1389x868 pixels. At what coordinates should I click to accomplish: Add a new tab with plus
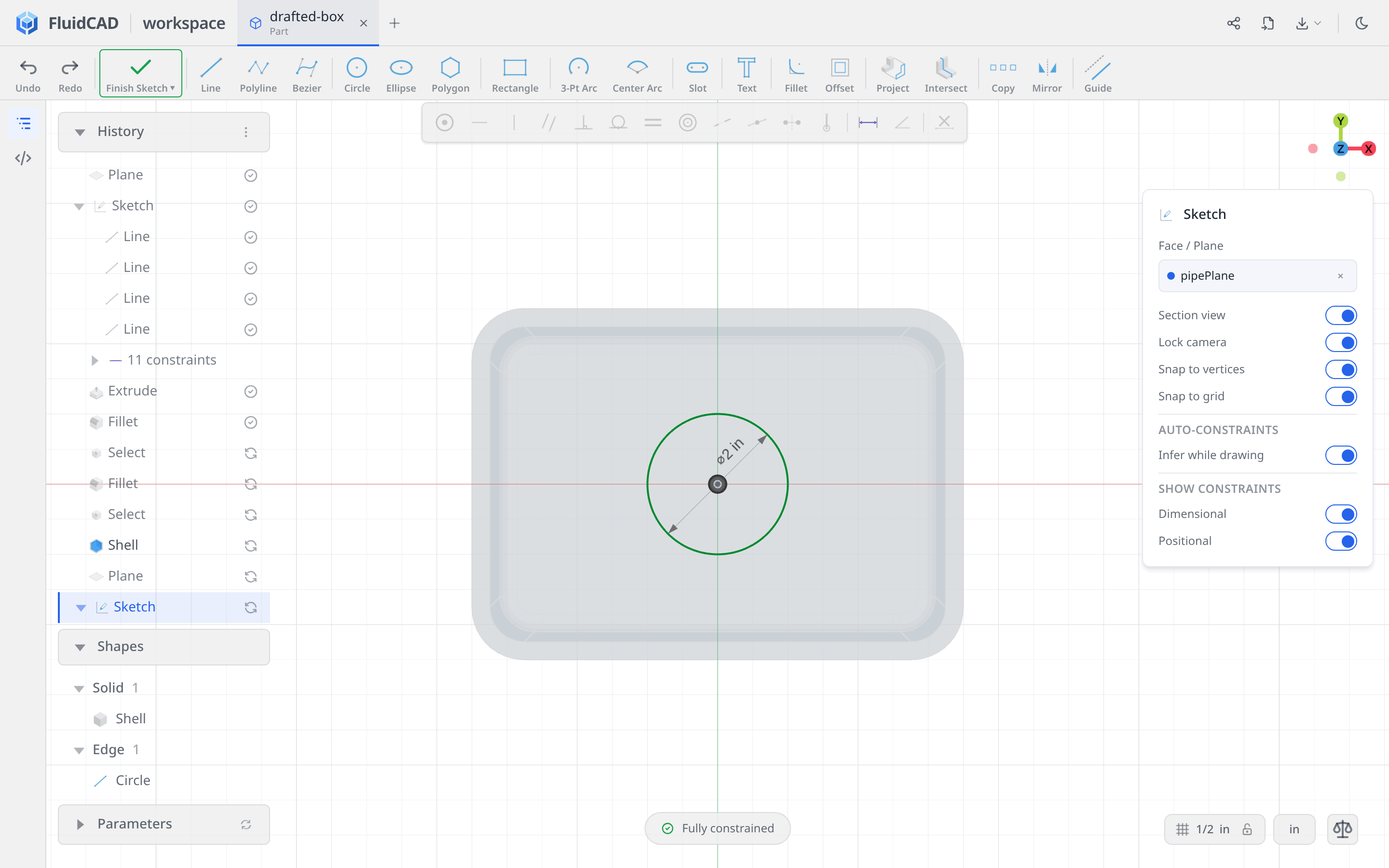395,23
